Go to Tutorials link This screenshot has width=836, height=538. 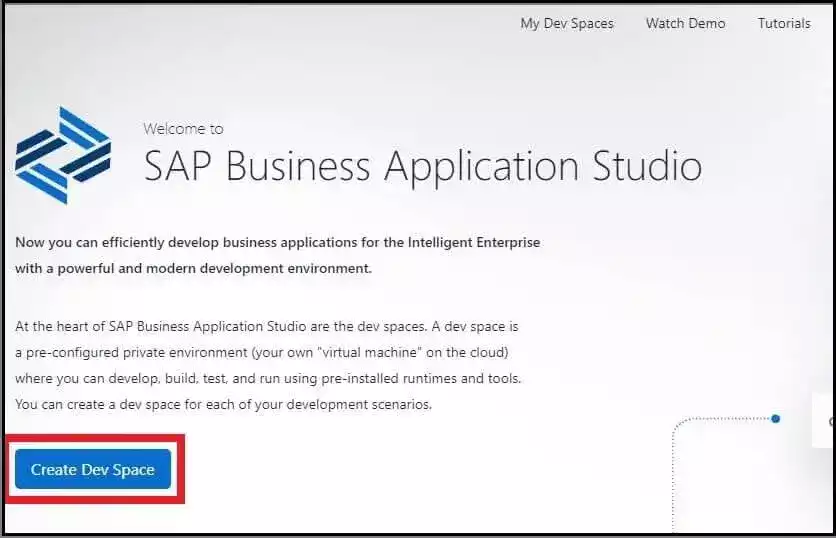click(x=784, y=23)
